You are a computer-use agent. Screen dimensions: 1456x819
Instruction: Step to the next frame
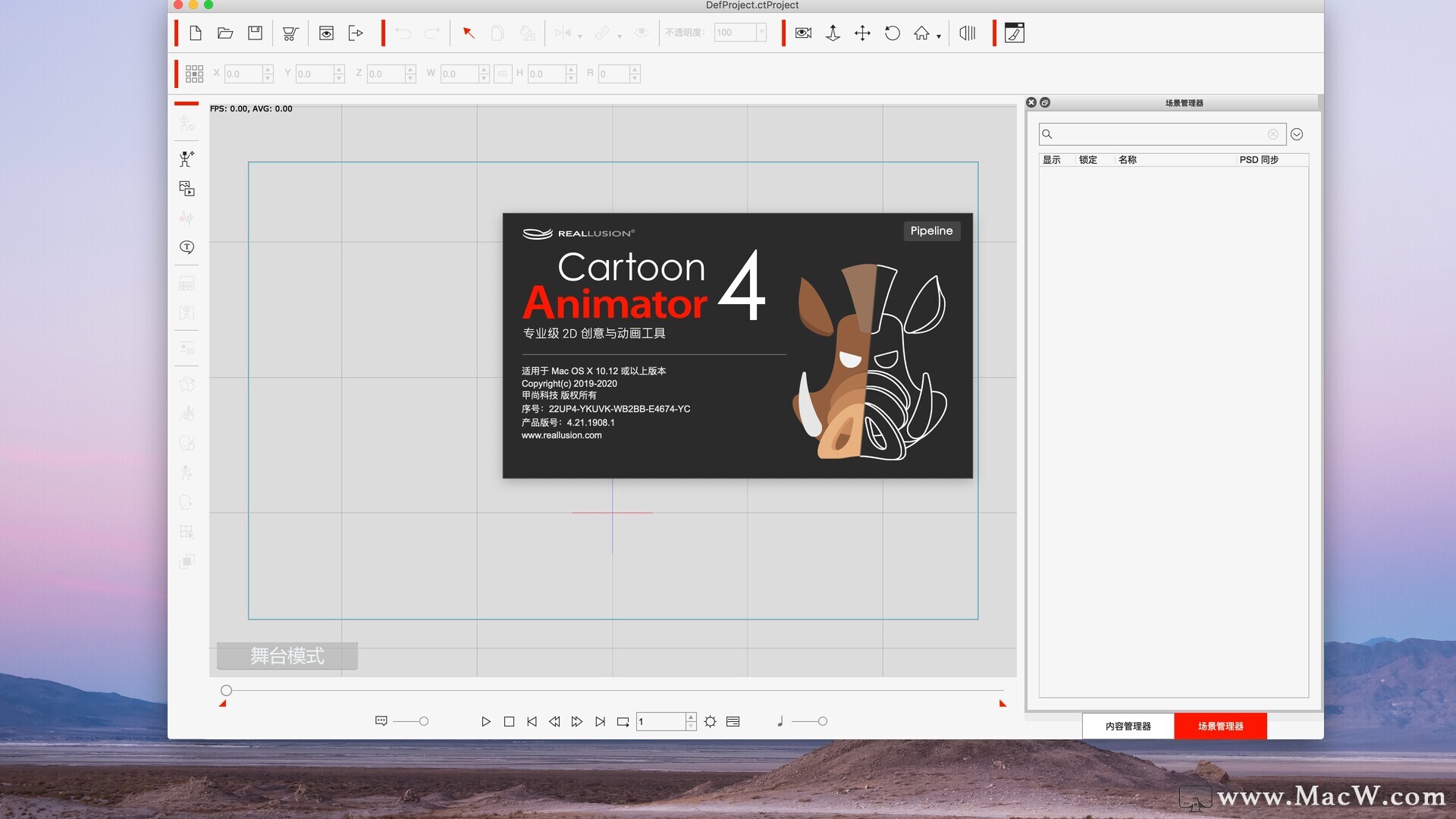point(577,722)
